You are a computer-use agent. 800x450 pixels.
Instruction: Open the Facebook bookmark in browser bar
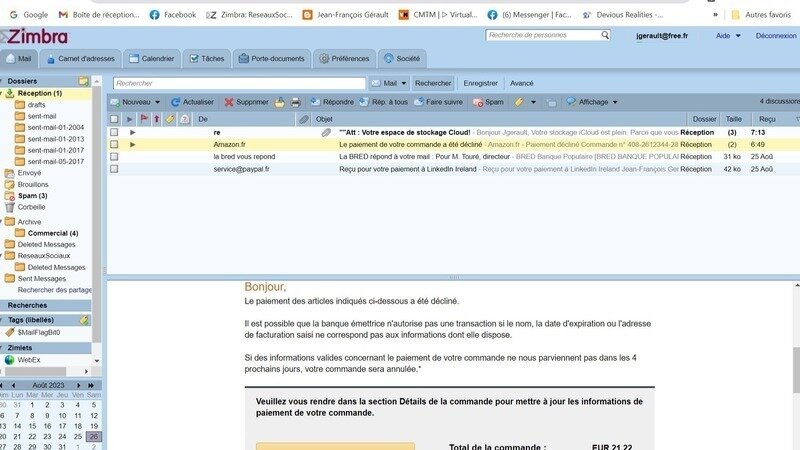tap(172, 15)
